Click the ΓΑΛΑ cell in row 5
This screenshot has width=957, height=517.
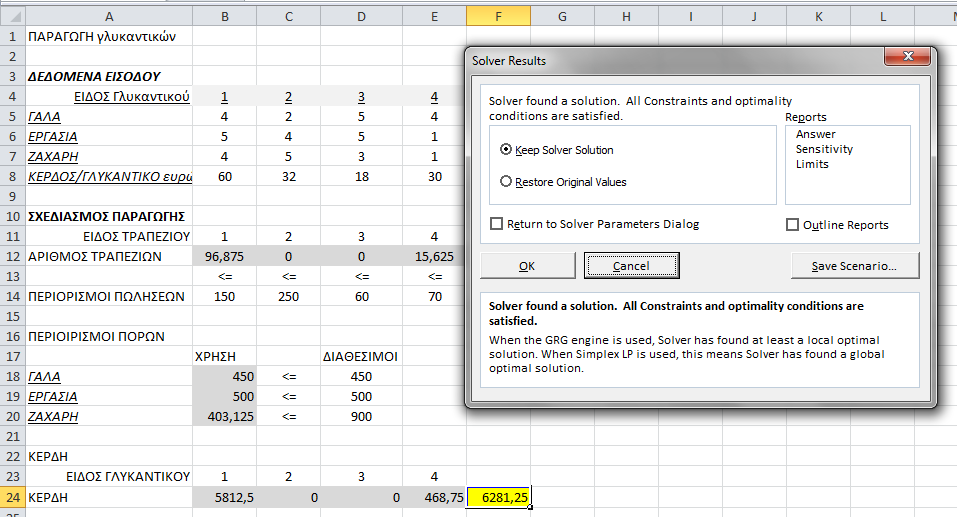109,117
